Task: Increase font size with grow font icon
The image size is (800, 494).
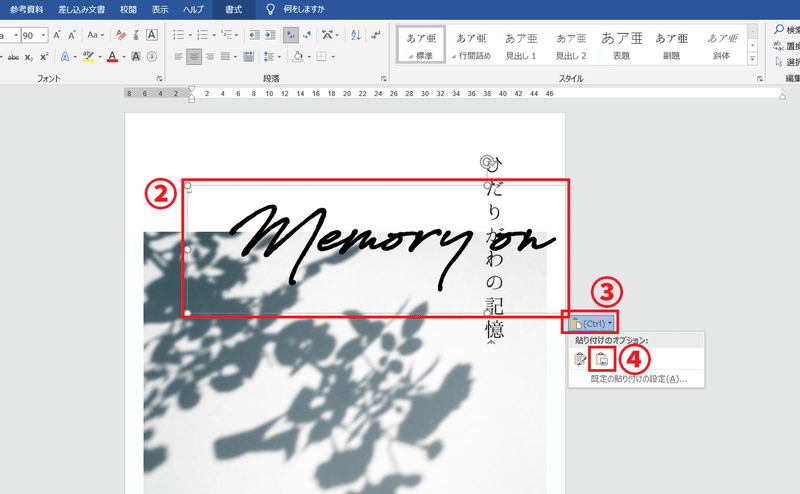Action: 57,35
